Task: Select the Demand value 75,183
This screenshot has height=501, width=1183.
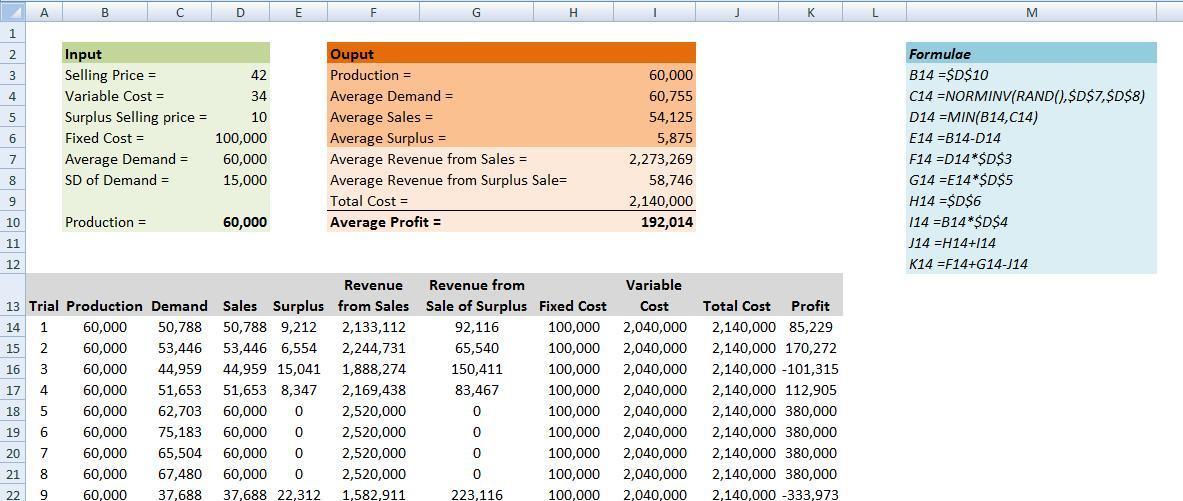Action: click(180, 432)
